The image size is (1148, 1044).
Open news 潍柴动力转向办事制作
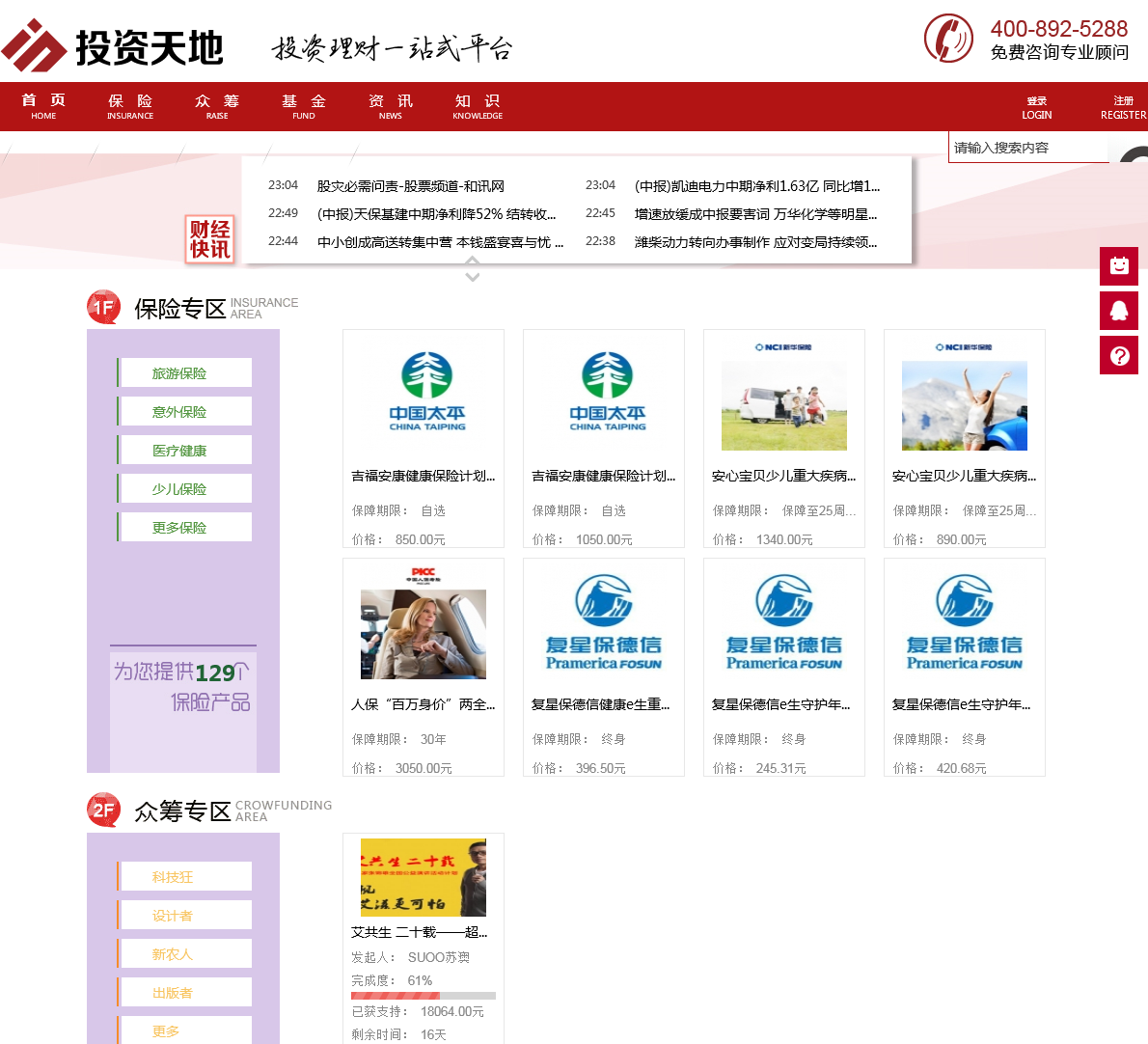tap(755, 241)
